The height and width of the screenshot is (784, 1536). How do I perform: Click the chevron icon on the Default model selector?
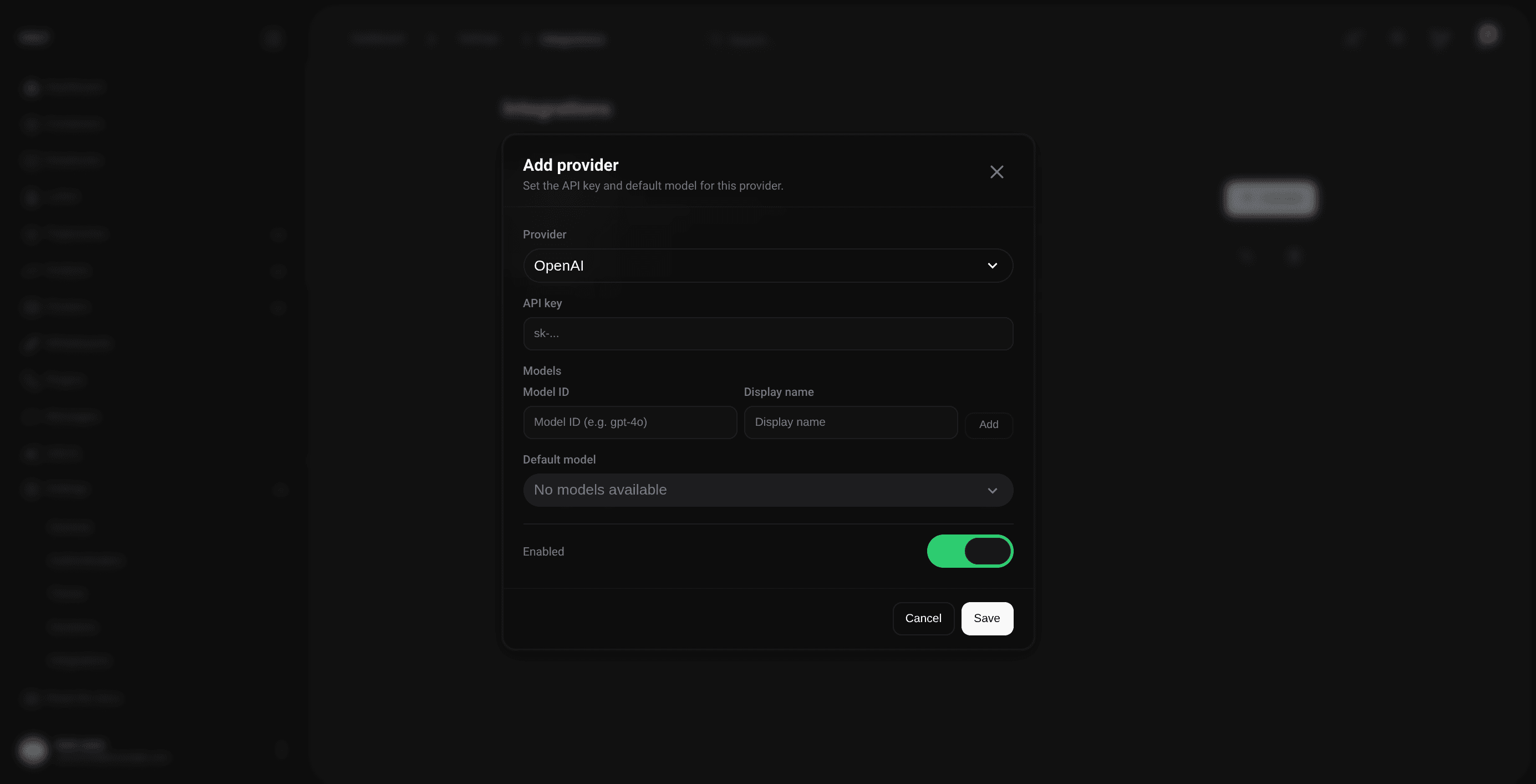pos(992,490)
